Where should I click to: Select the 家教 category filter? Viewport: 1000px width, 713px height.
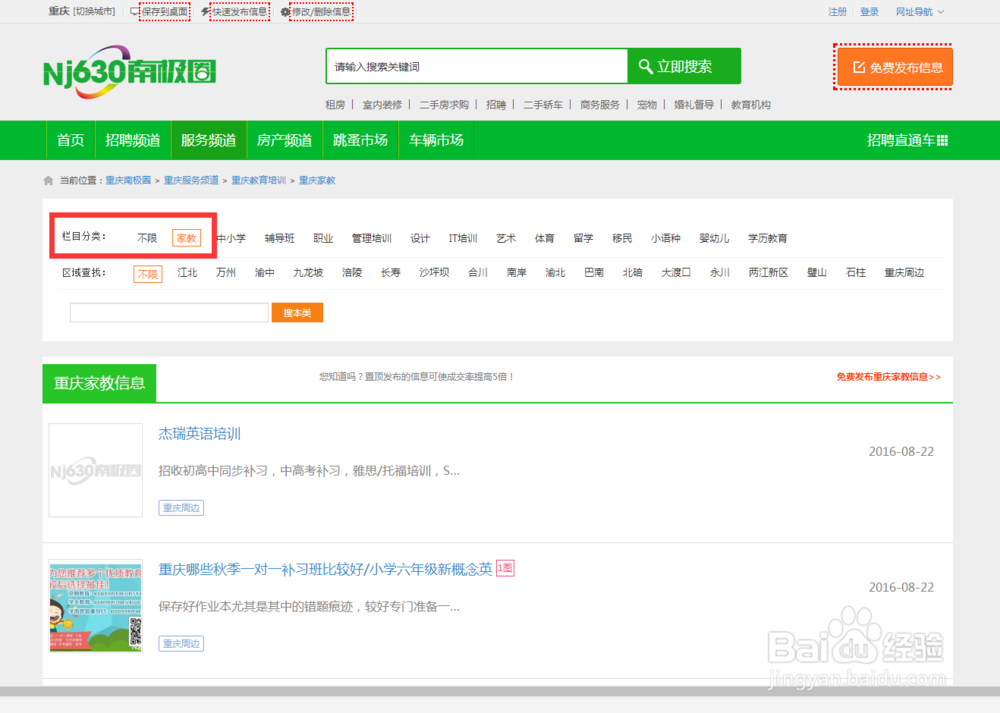(x=186, y=238)
